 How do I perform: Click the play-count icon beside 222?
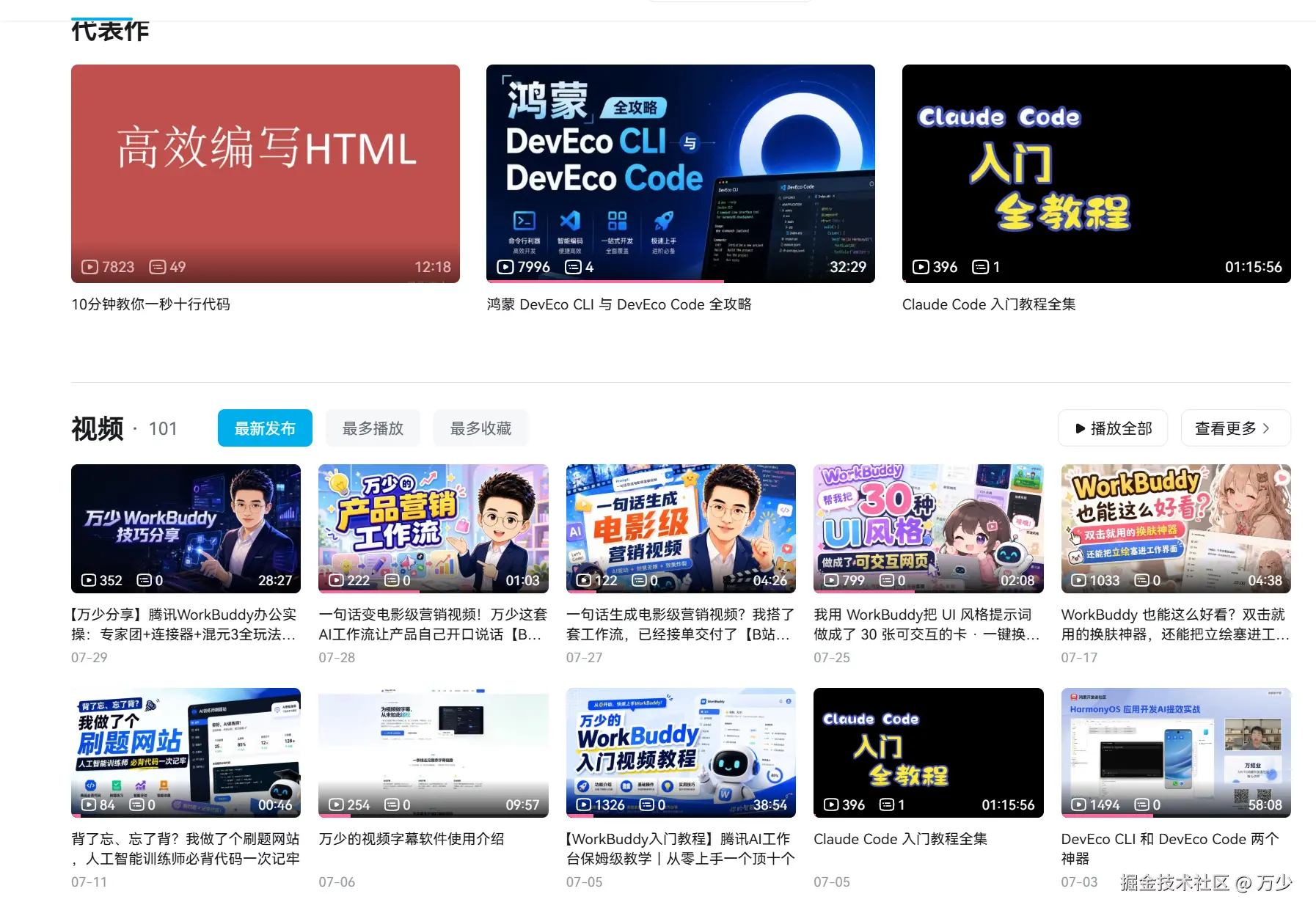(336, 580)
